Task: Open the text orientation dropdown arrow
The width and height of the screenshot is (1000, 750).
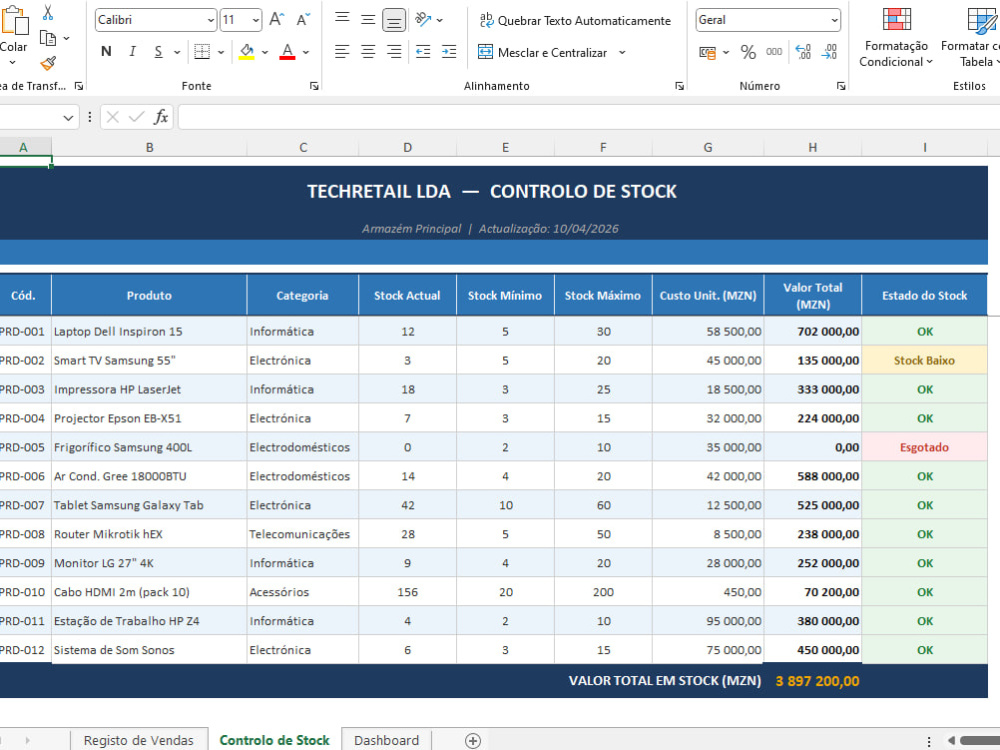Action: point(439,20)
